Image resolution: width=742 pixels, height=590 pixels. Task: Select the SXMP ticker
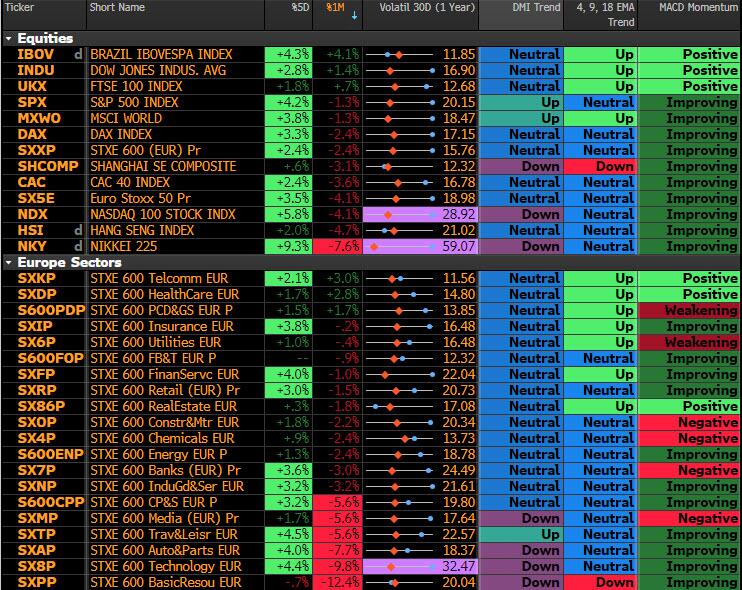[x=37, y=519]
